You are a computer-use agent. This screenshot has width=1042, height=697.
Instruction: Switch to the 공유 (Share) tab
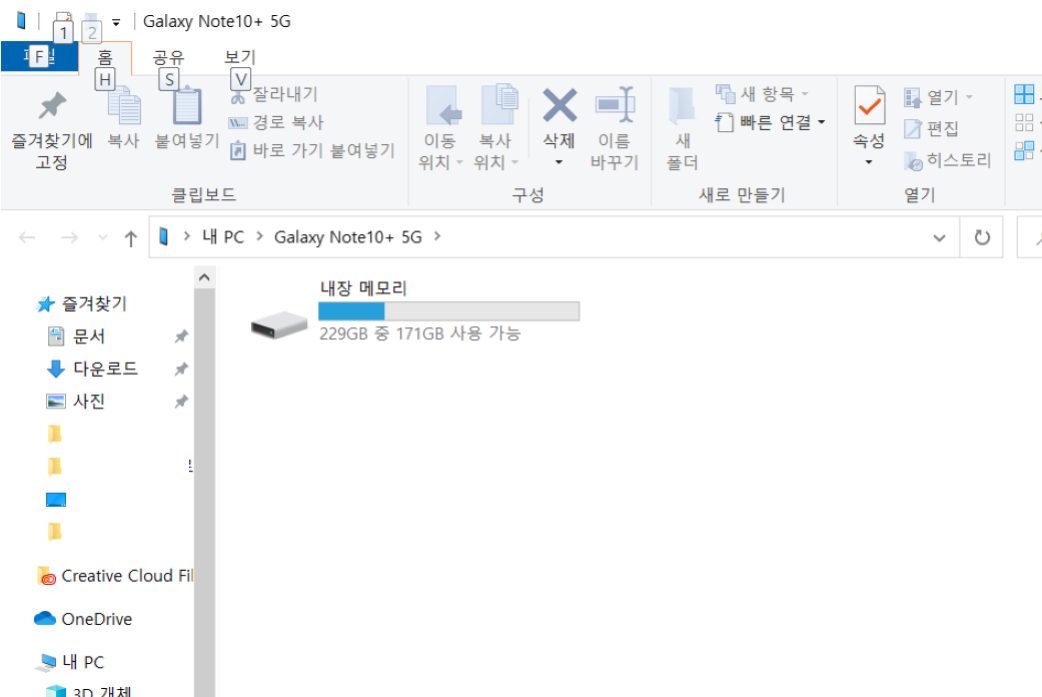(168, 58)
